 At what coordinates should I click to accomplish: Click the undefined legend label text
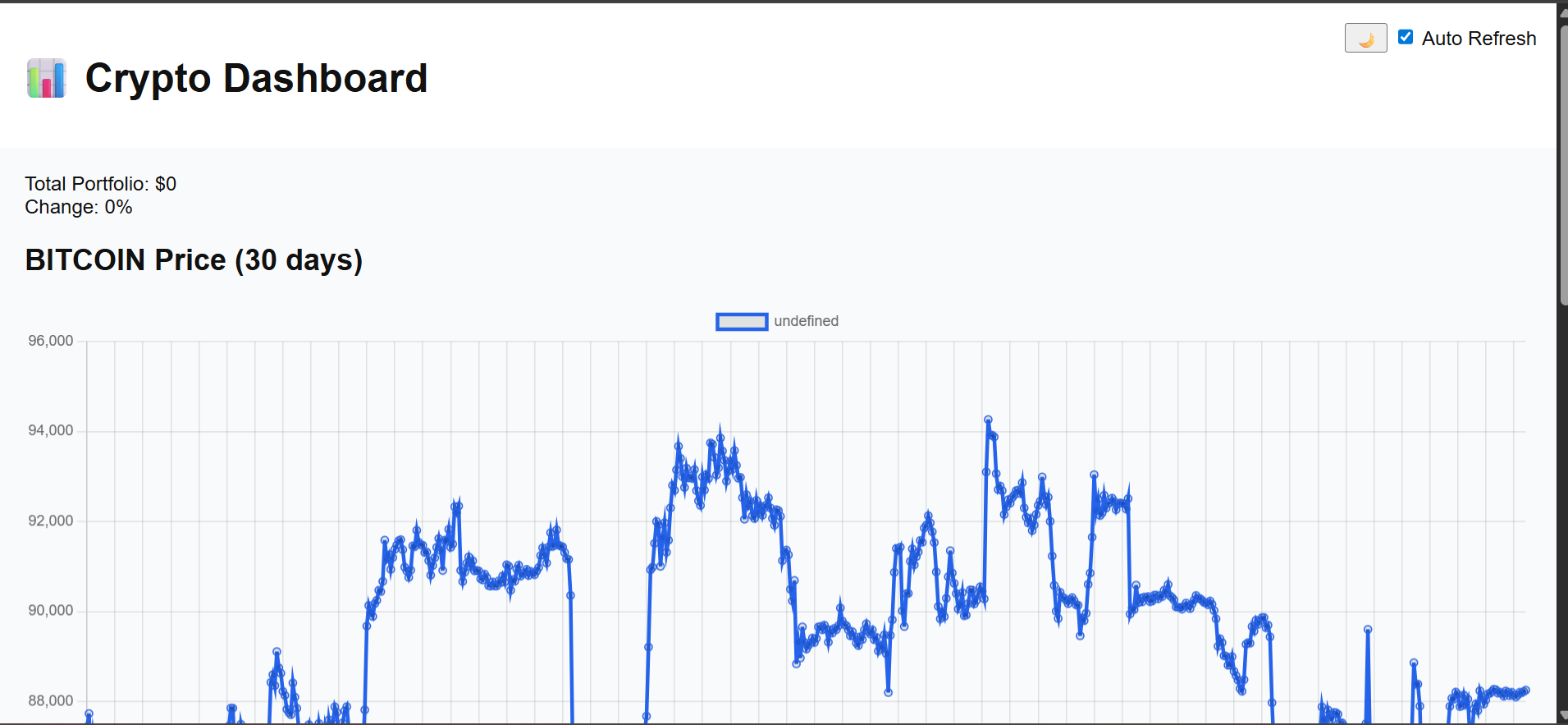pos(806,321)
